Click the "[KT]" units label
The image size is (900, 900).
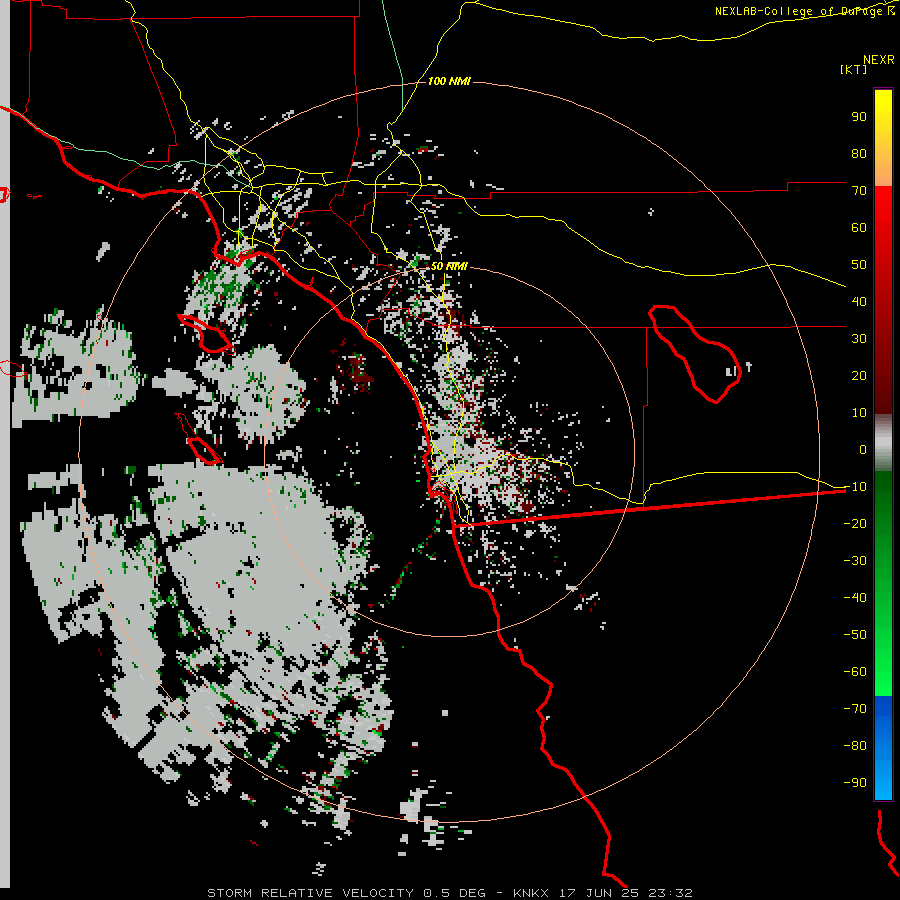pyautogui.click(x=853, y=69)
